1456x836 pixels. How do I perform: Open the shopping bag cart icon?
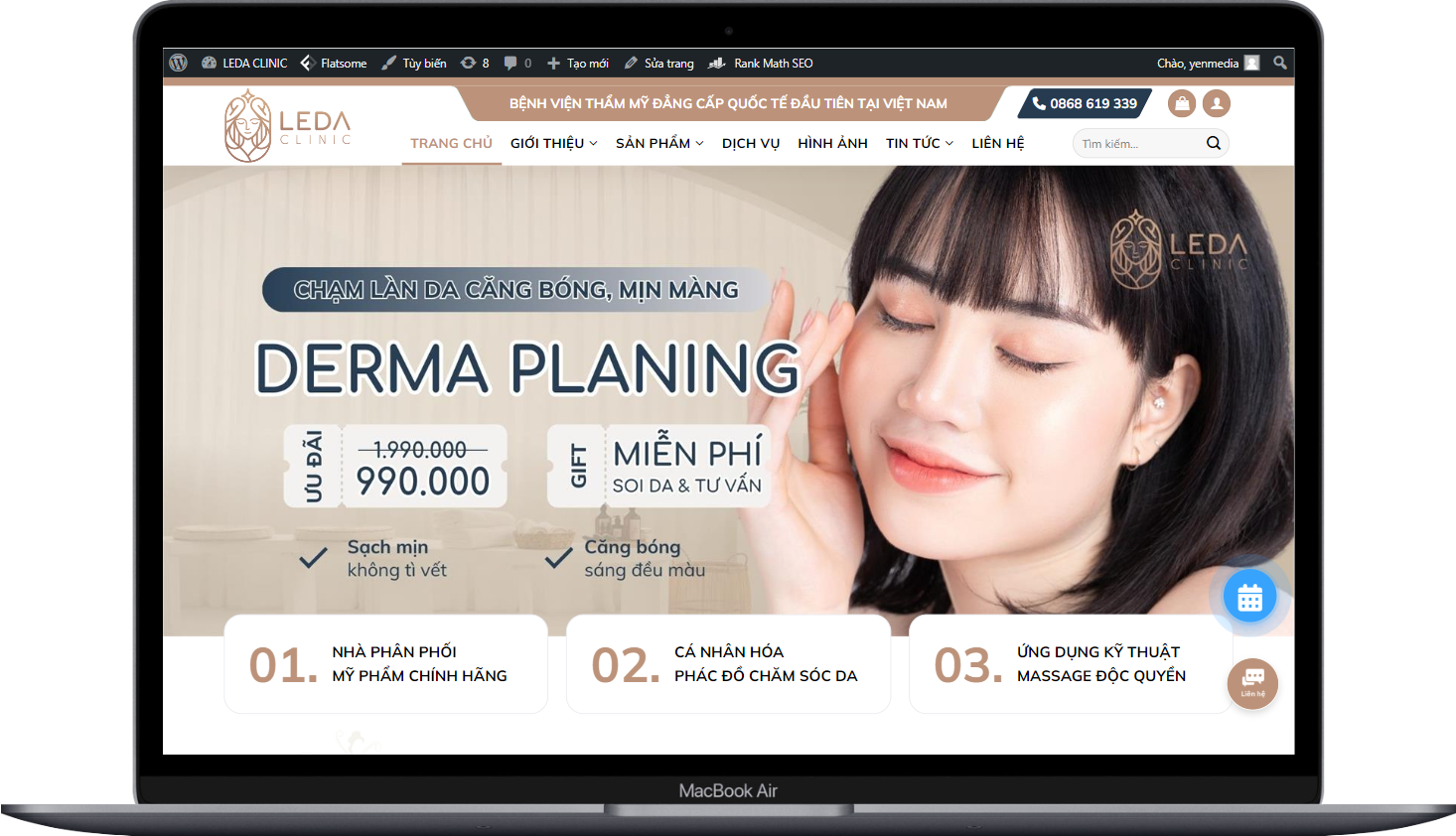point(1182,103)
